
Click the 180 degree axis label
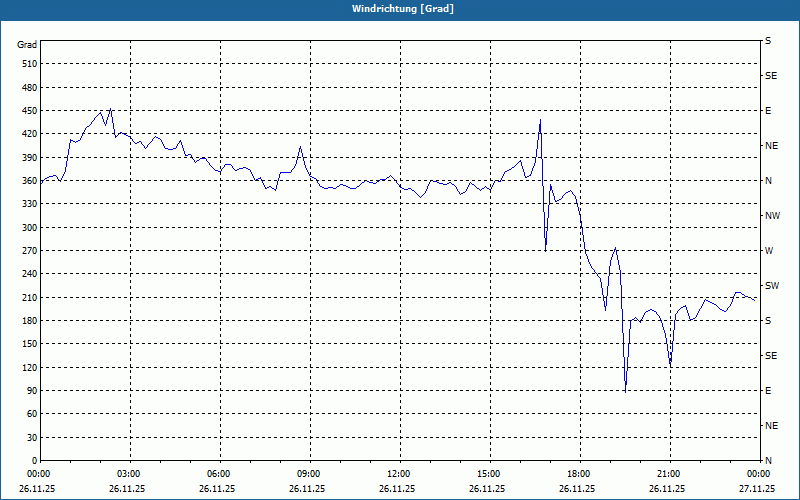point(30,321)
